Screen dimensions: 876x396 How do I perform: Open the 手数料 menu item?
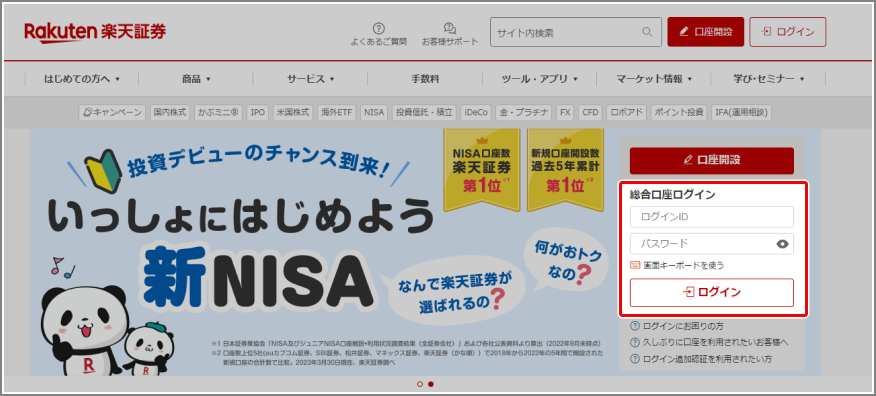425,79
